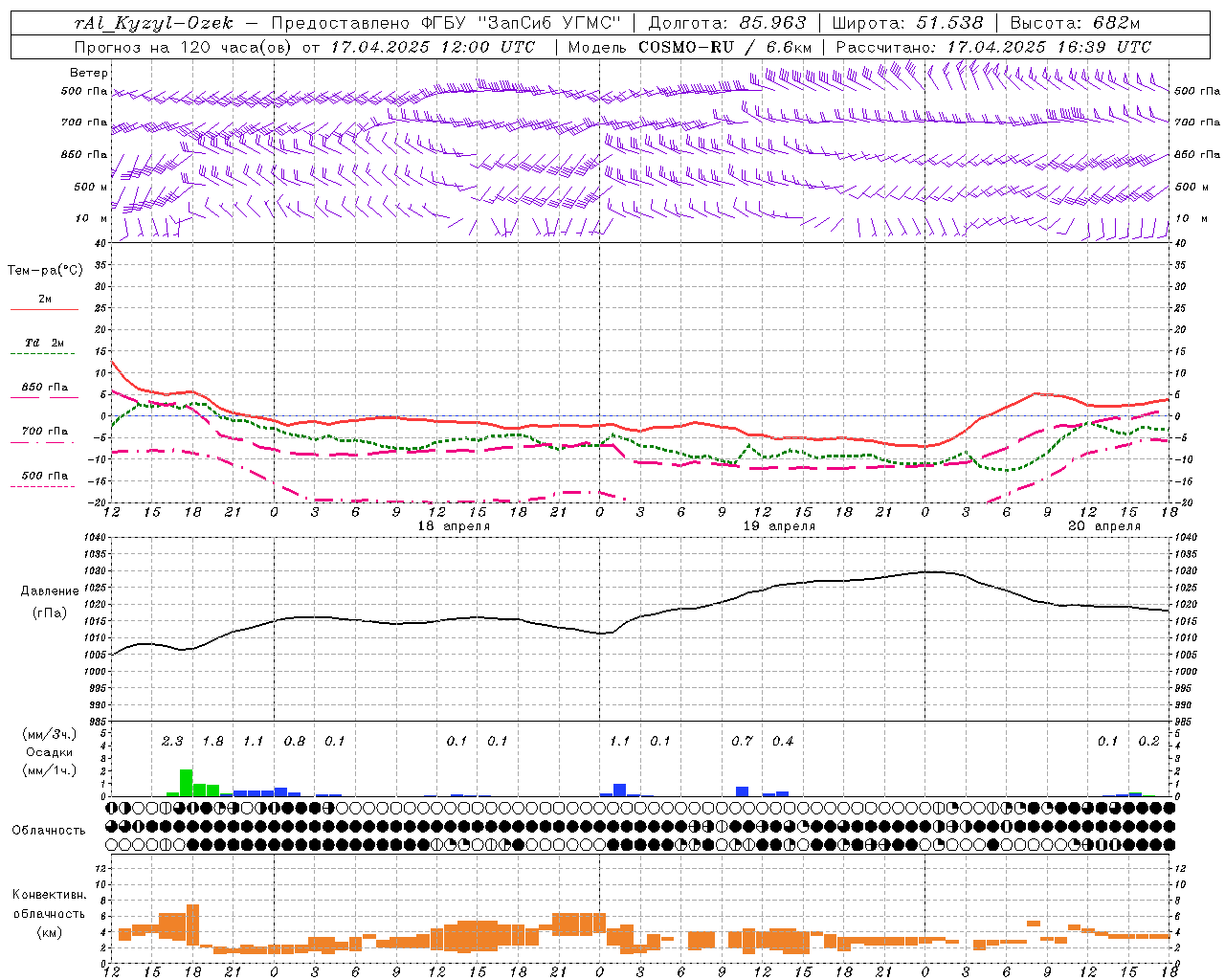Click the Давление (гПа) pressure axis label
1225x980 pixels.
click(x=49, y=602)
